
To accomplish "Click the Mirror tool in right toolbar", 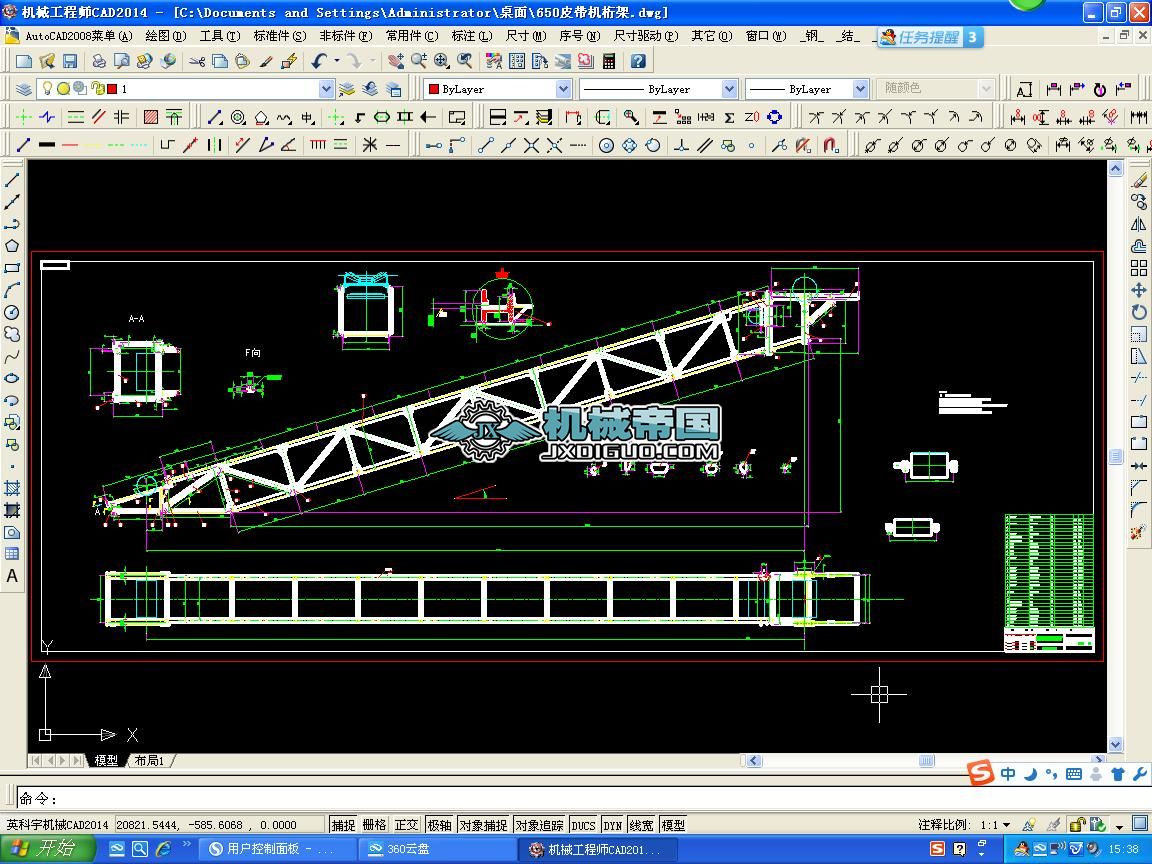I will point(1139,224).
